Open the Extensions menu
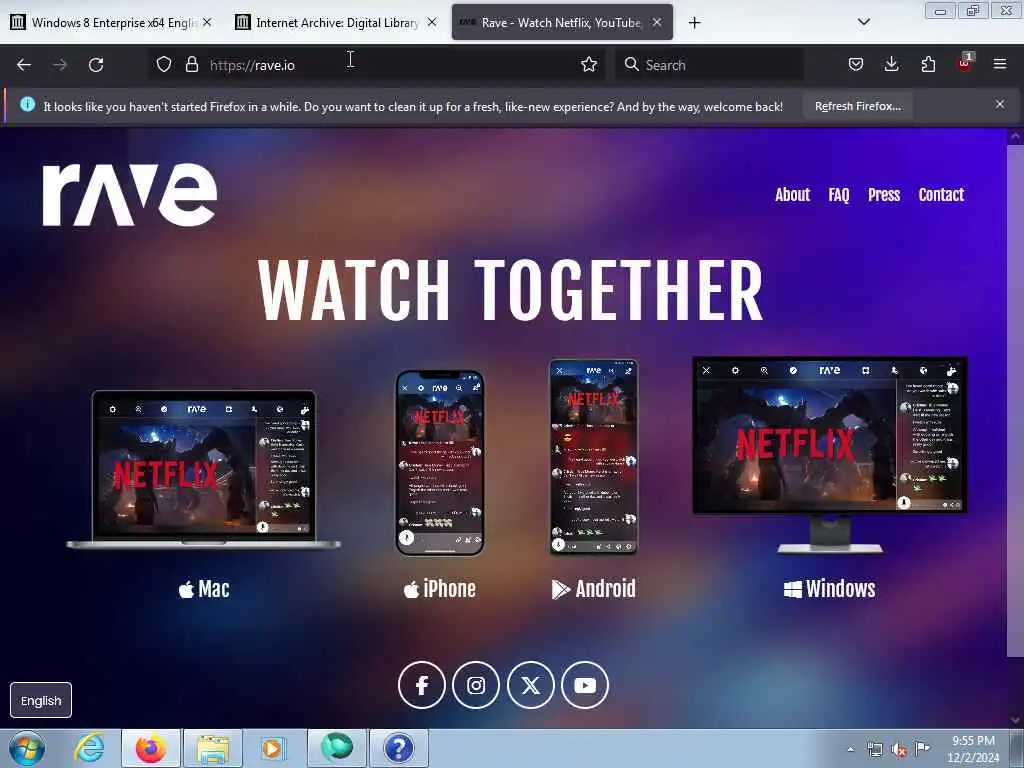Screen dimensions: 1024x768 tap(928, 64)
